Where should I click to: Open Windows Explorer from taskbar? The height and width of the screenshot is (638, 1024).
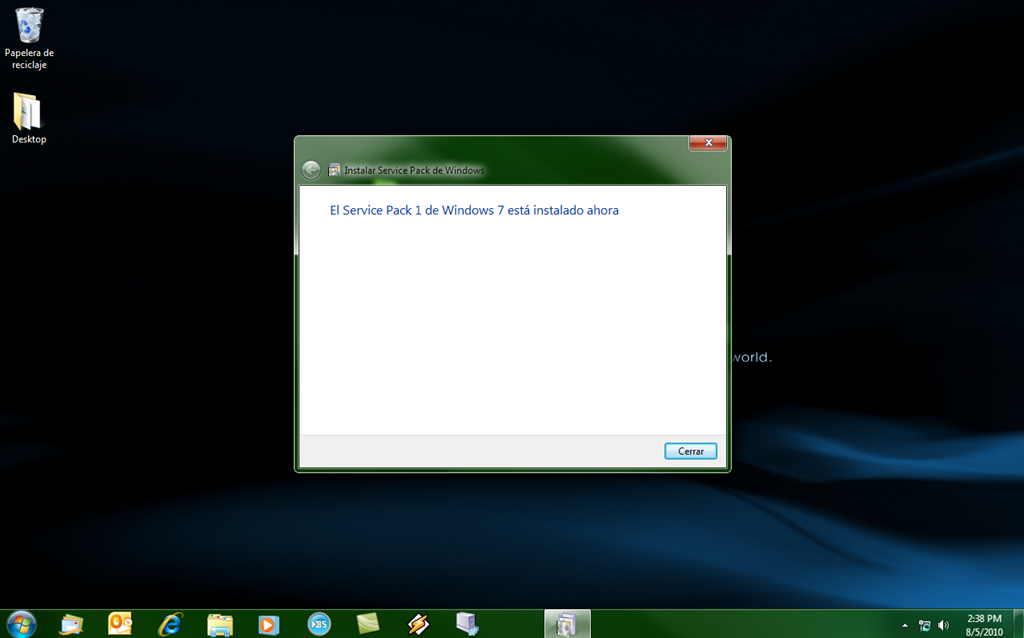pyautogui.click(x=220, y=624)
